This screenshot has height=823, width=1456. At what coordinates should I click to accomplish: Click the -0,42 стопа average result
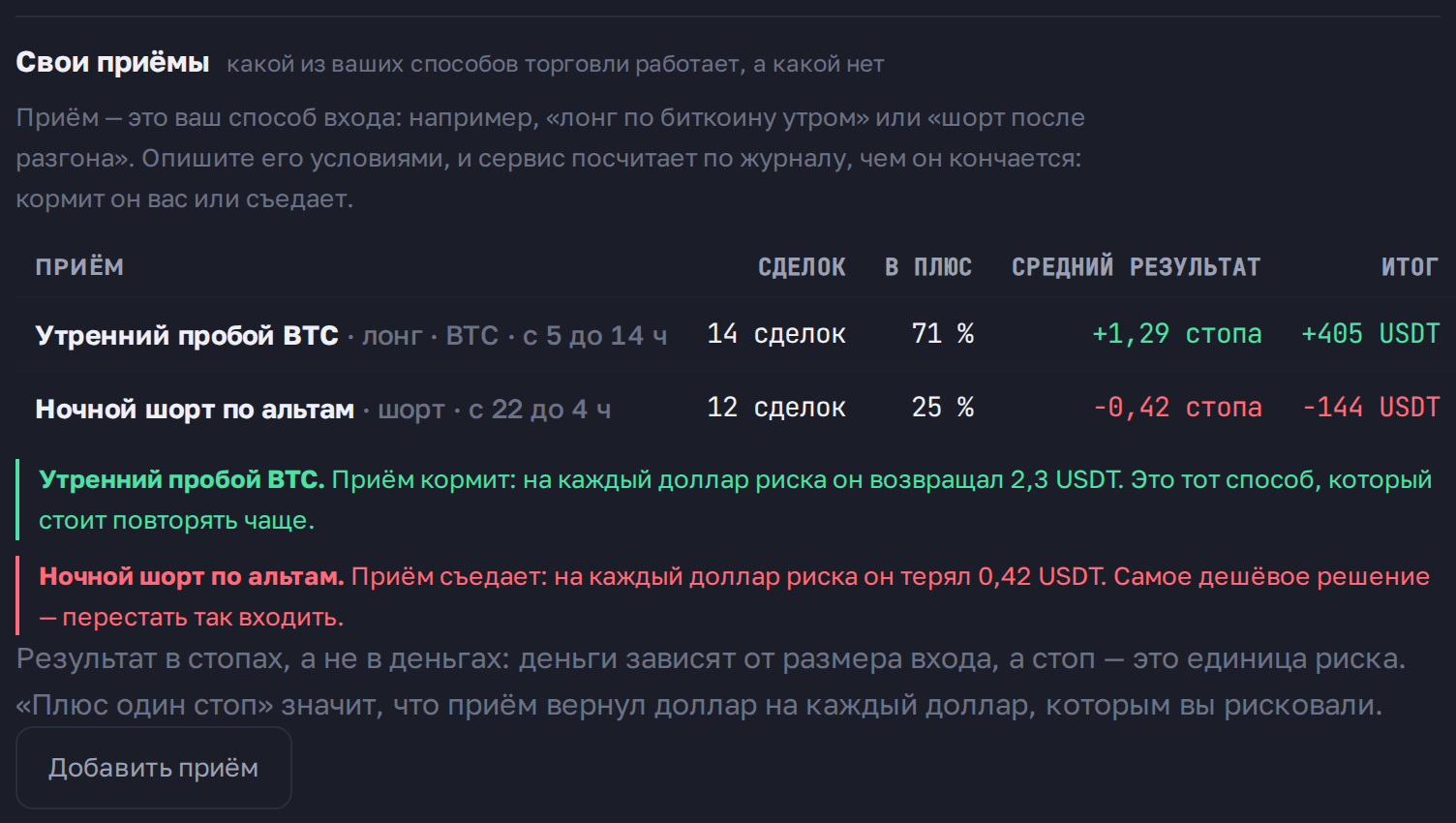[x=1176, y=408]
